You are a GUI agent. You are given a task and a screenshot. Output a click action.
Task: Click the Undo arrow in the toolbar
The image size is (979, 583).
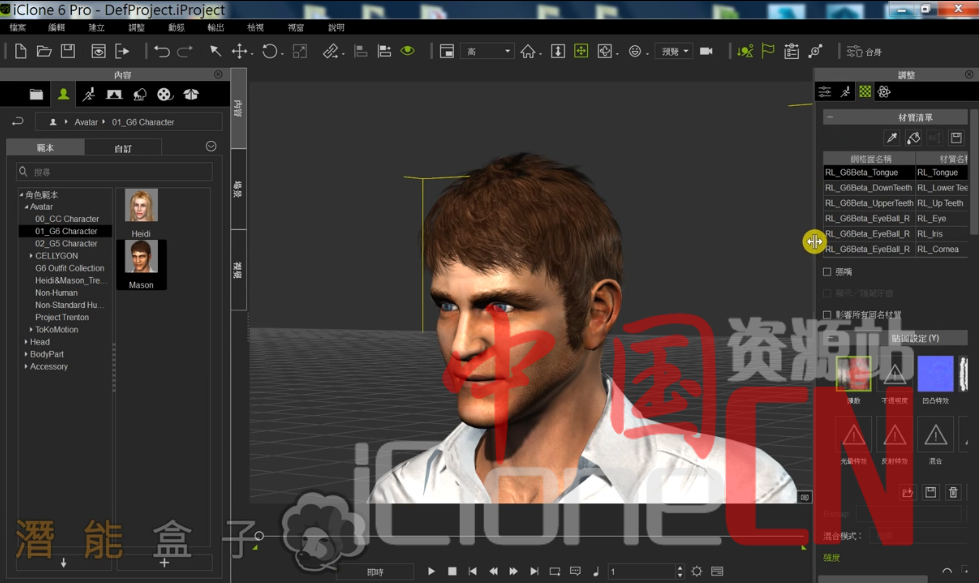point(161,51)
